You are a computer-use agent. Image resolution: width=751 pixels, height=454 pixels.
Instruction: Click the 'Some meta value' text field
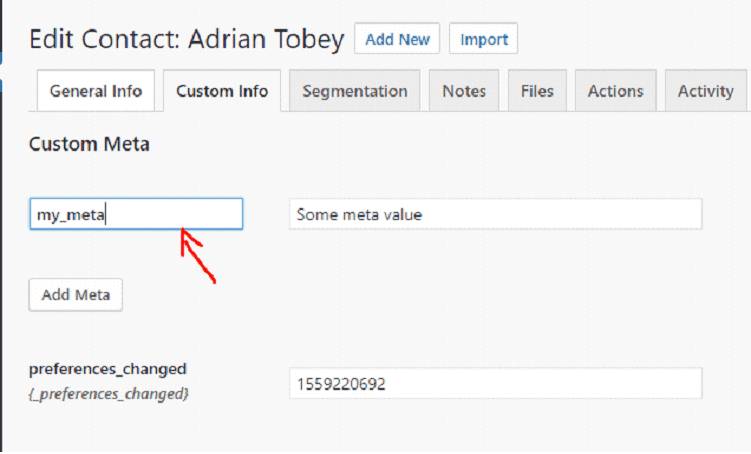[x=495, y=214]
